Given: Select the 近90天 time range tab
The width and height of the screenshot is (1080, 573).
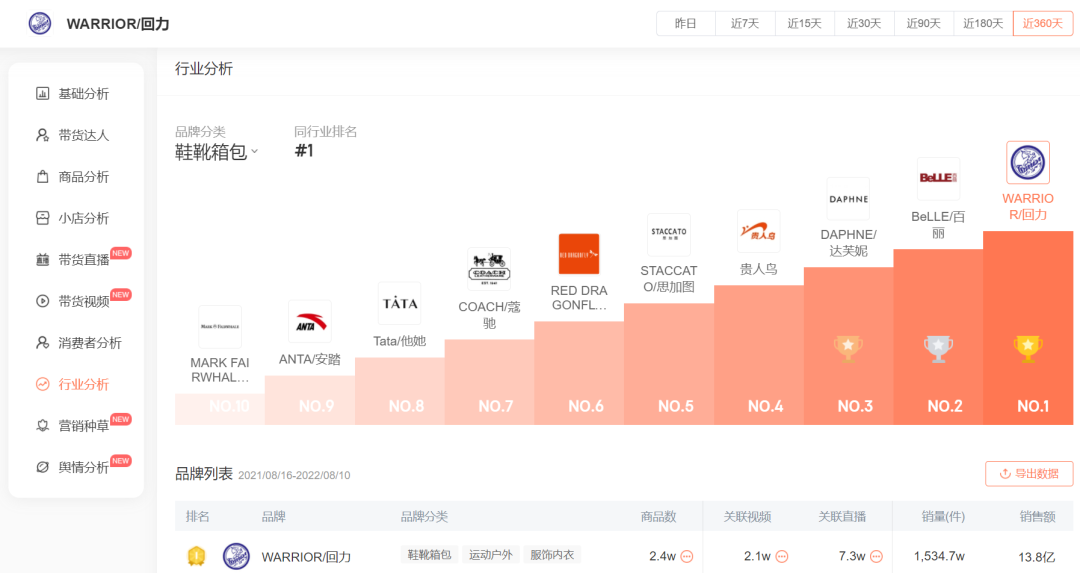Looking at the screenshot, I should pos(924,23).
